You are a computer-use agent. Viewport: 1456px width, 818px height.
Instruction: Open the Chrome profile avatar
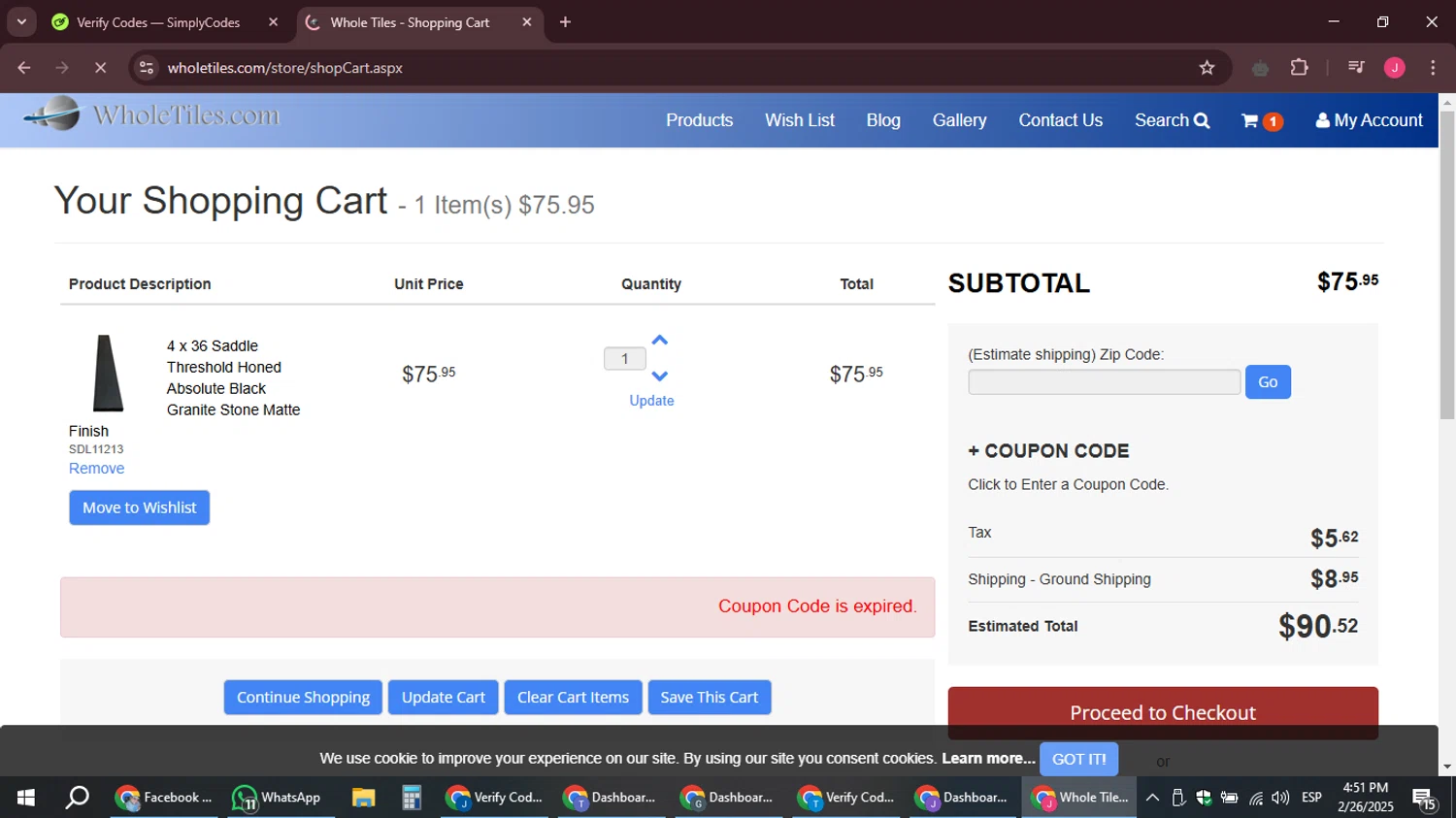(x=1394, y=68)
